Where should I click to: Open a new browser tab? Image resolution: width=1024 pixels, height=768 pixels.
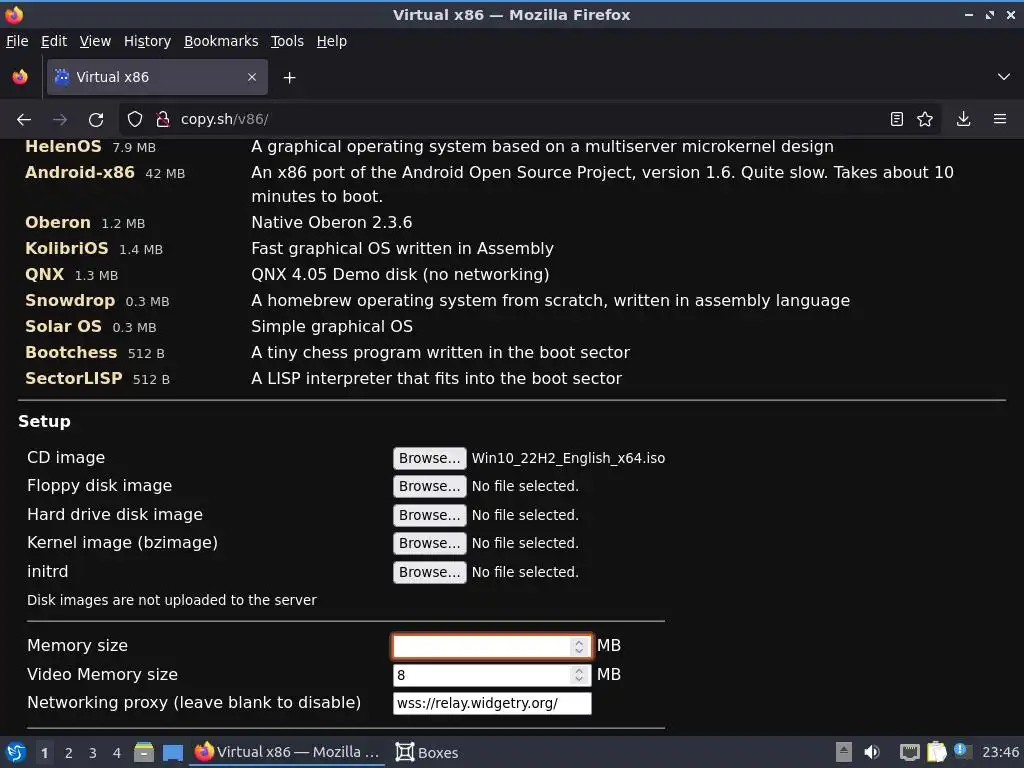point(289,78)
